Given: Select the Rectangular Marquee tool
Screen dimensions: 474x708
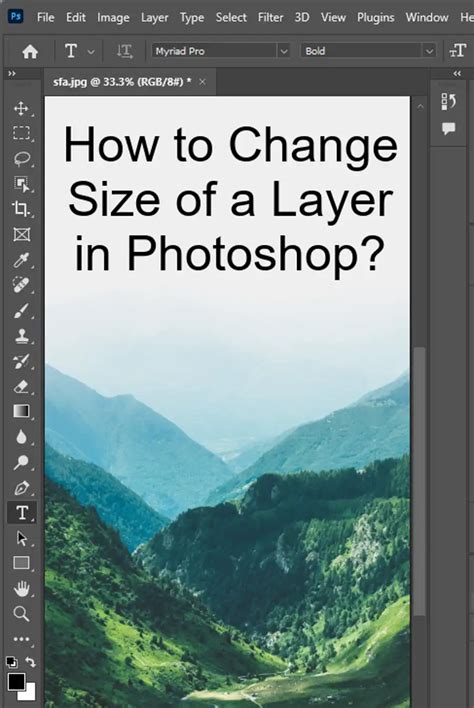Looking at the screenshot, I should [x=21, y=133].
